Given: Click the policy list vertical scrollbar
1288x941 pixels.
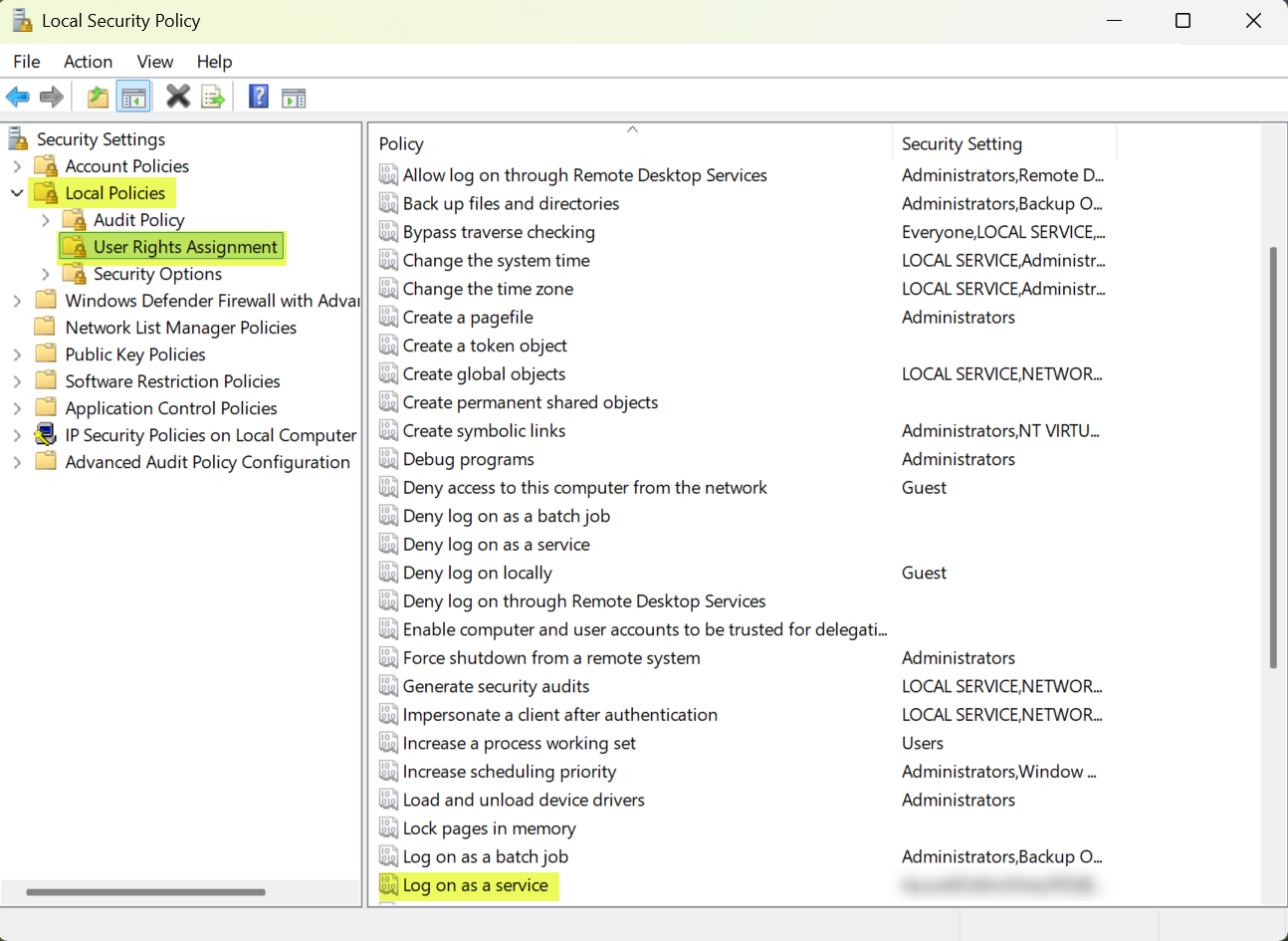Looking at the screenshot, I should click(x=1273, y=458).
